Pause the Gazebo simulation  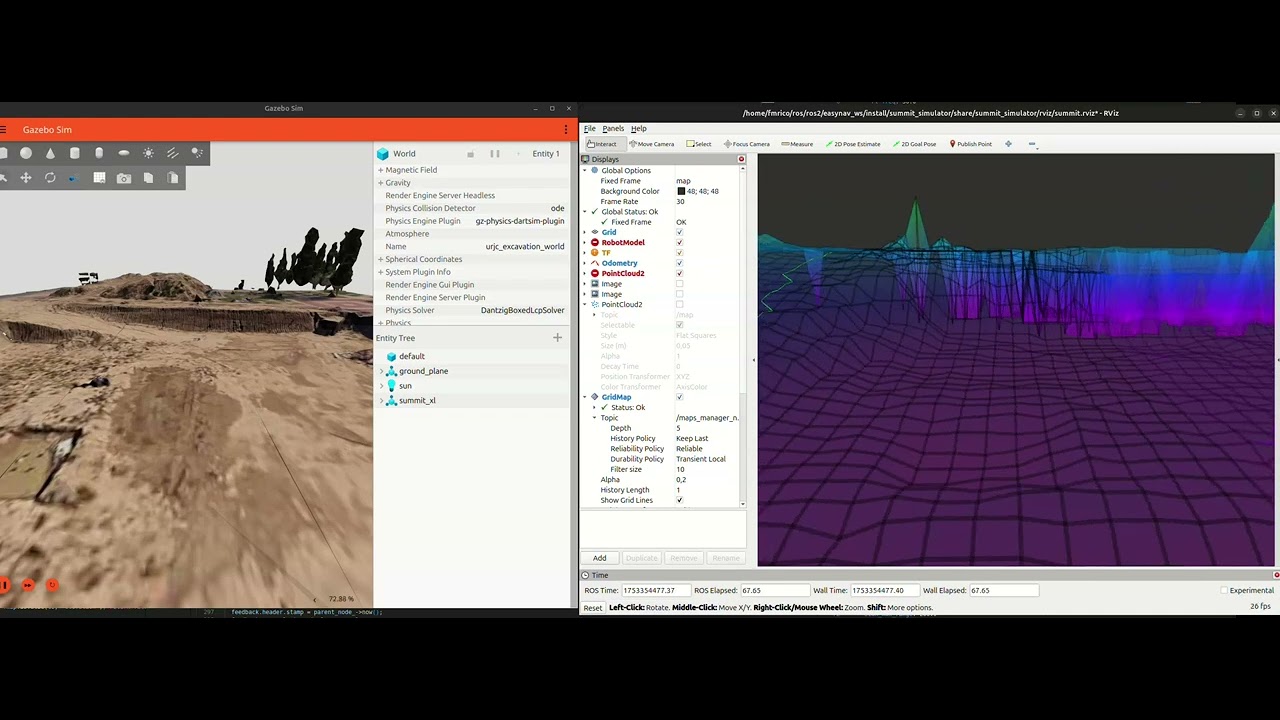pos(4,585)
